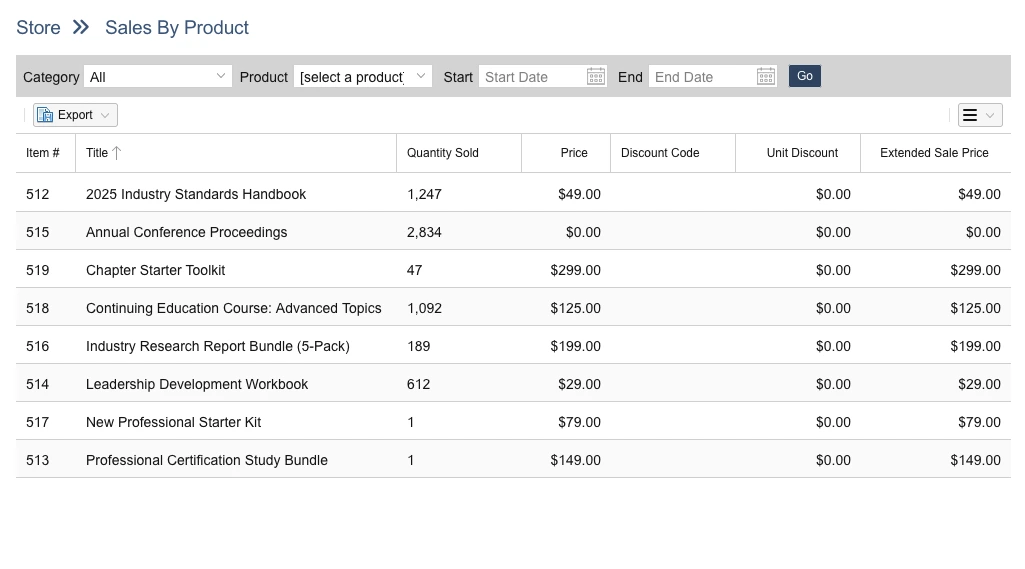Click the $49.00 Price cell

579,194
